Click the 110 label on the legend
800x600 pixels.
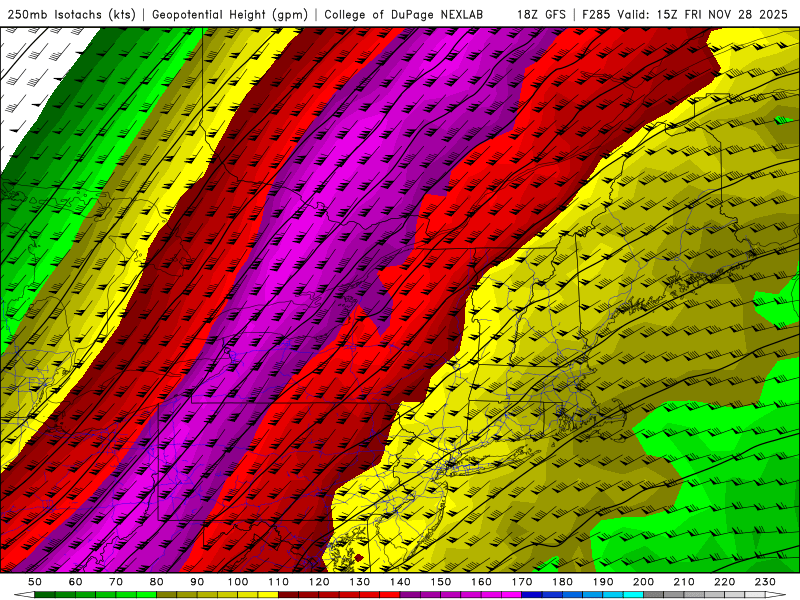pyautogui.click(x=279, y=582)
